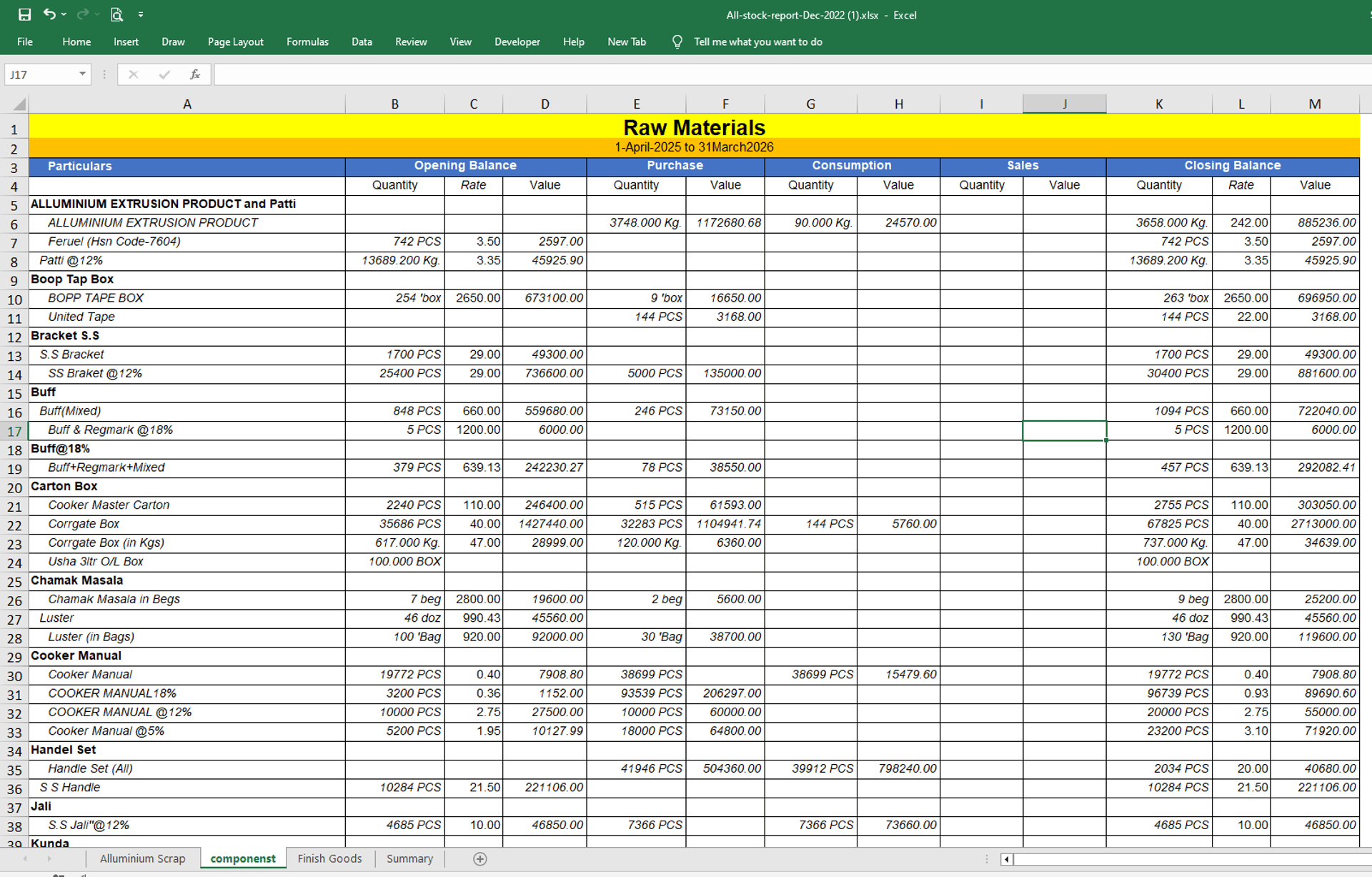The height and width of the screenshot is (877, 1372).
Task: Click the sheet tab scroll right arrow
Action: pos(49,858)
